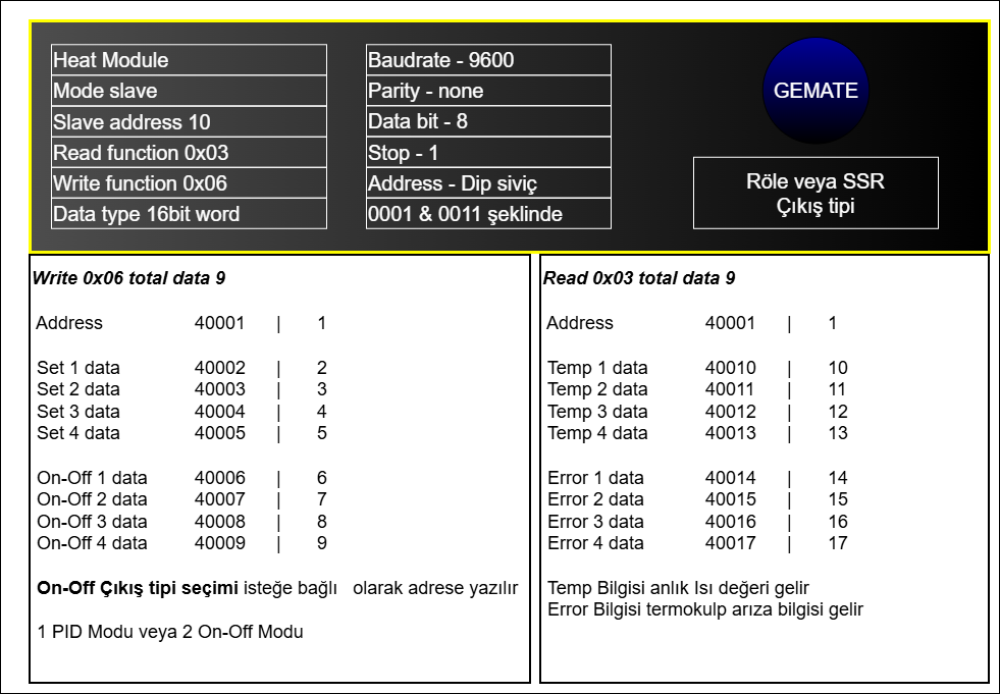Click the Röle veya SSR Çıkış tipi box
The height and width of the screenshot is (694, 1000).
coord(816,193)
